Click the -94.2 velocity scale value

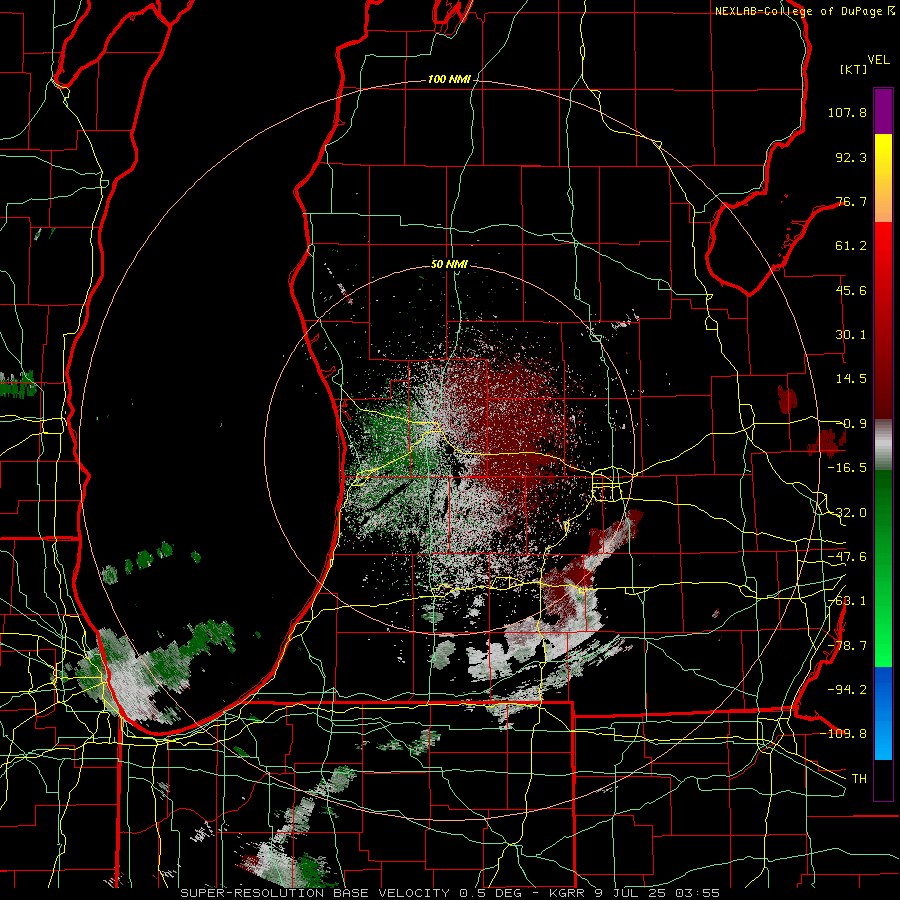coord(847,690)
